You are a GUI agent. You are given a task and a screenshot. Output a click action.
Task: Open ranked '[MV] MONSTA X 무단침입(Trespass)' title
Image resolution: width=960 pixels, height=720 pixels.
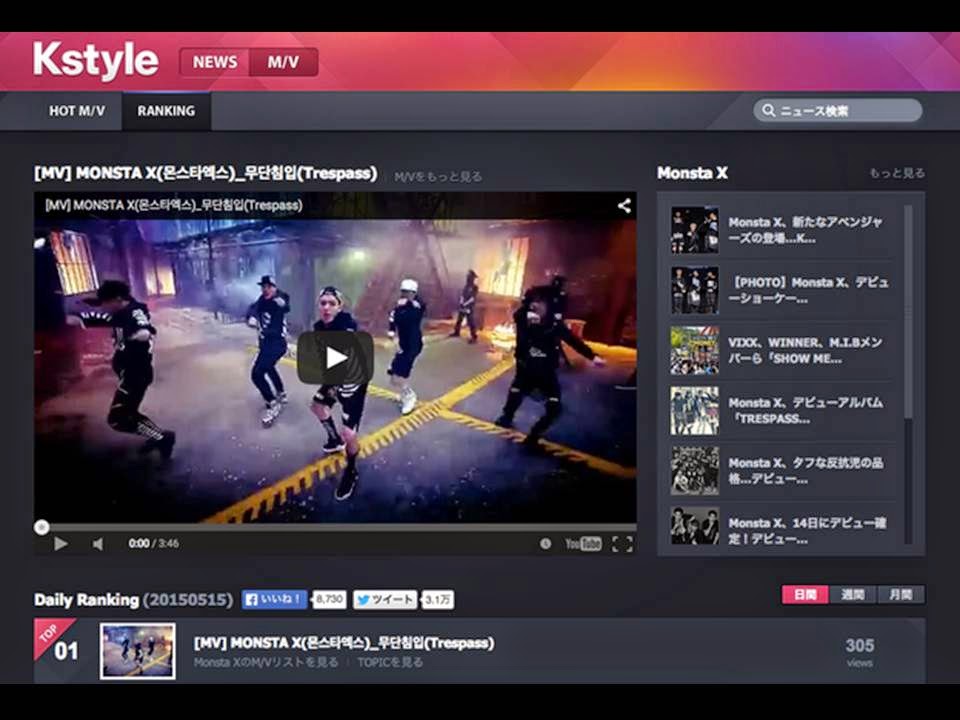point(344,643)
